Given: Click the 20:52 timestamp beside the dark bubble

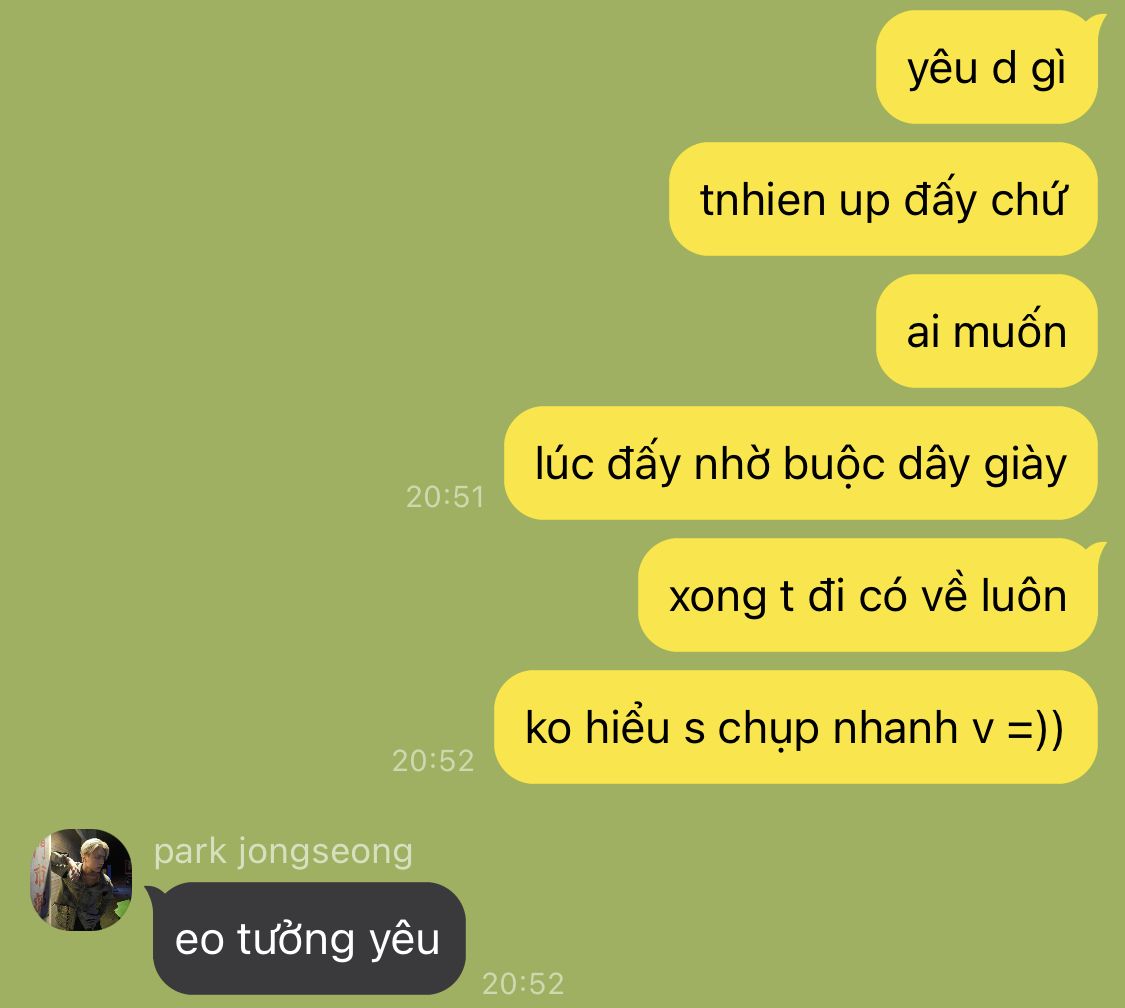Looking at the screenshot, I should (x=523, y=984).
